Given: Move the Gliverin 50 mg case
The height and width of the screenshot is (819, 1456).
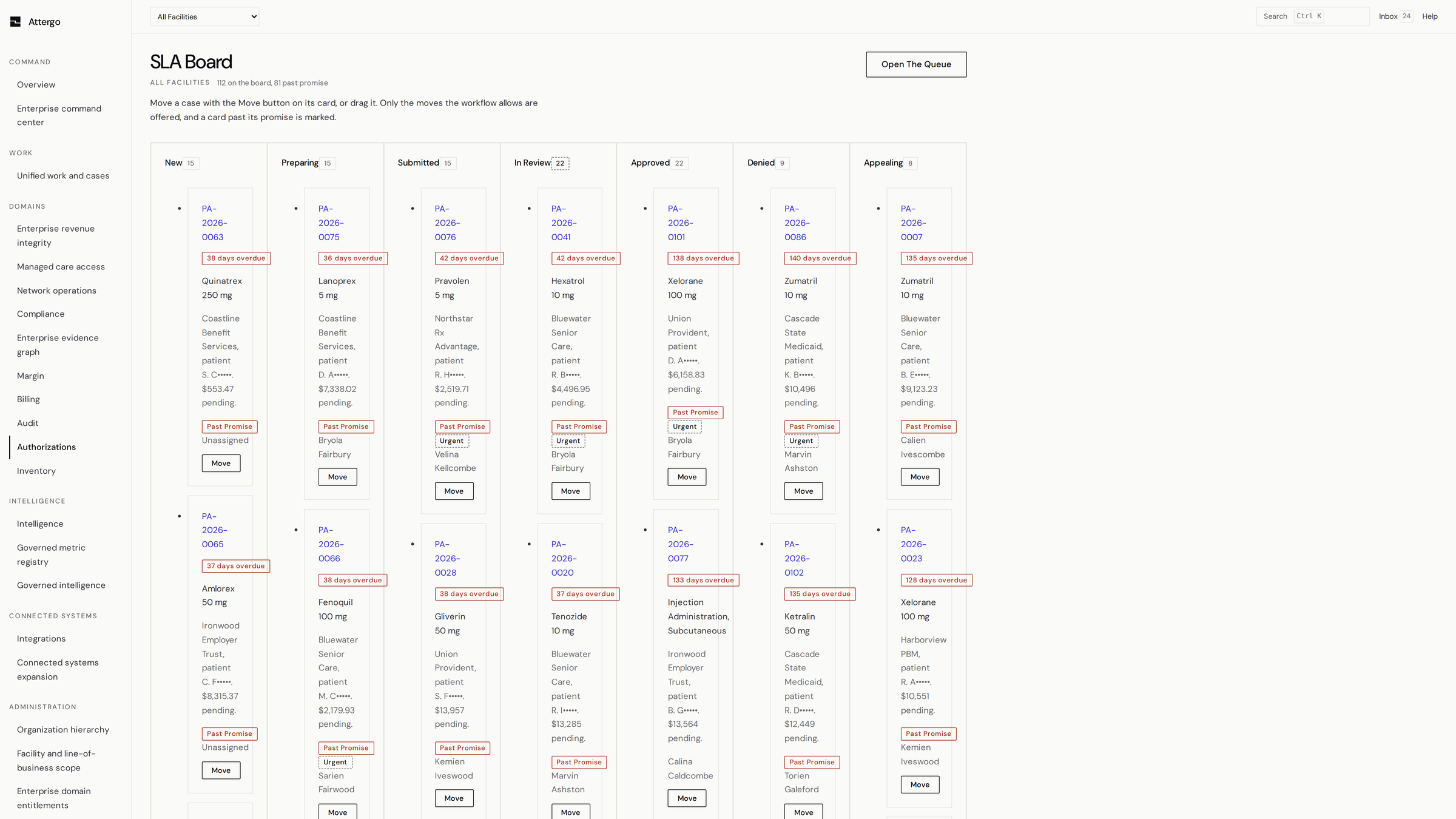Looking at the screenshot, I should coord(454,798).
